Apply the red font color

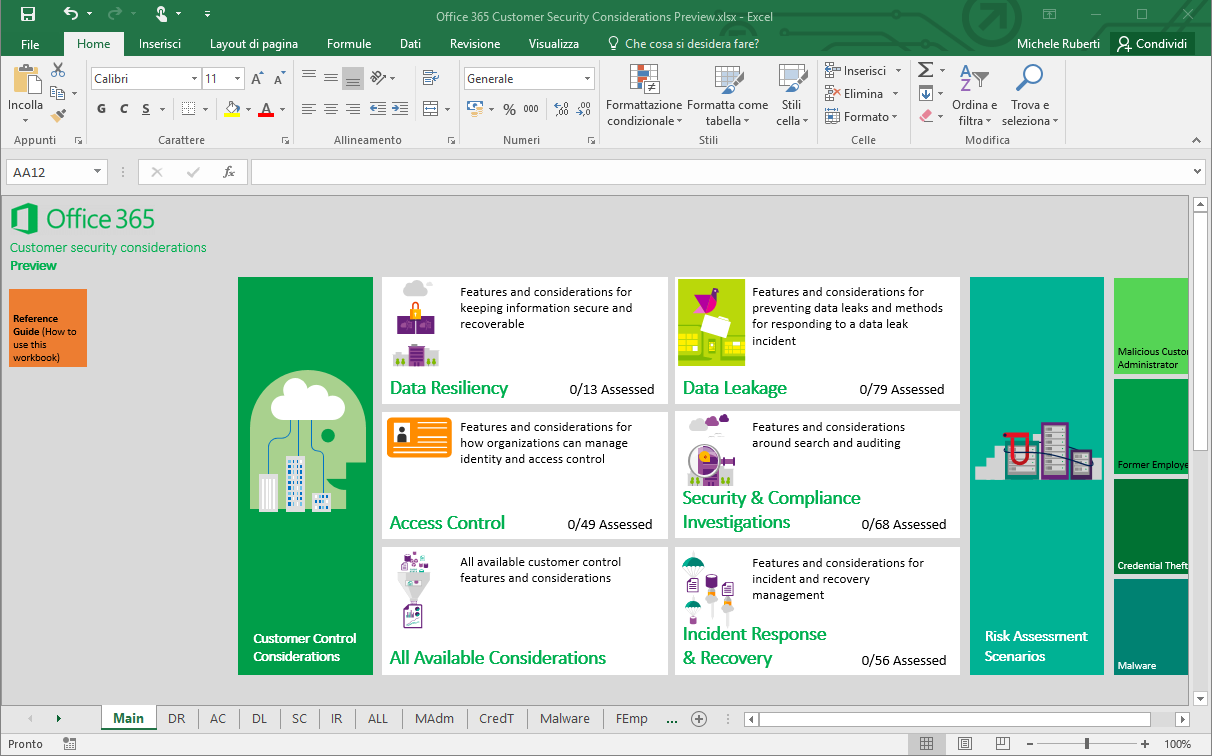(265, 109)
